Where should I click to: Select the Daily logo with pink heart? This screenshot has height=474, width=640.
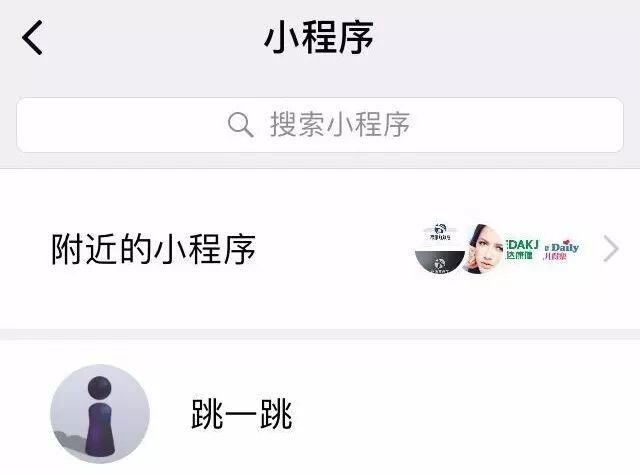point(561,249)
